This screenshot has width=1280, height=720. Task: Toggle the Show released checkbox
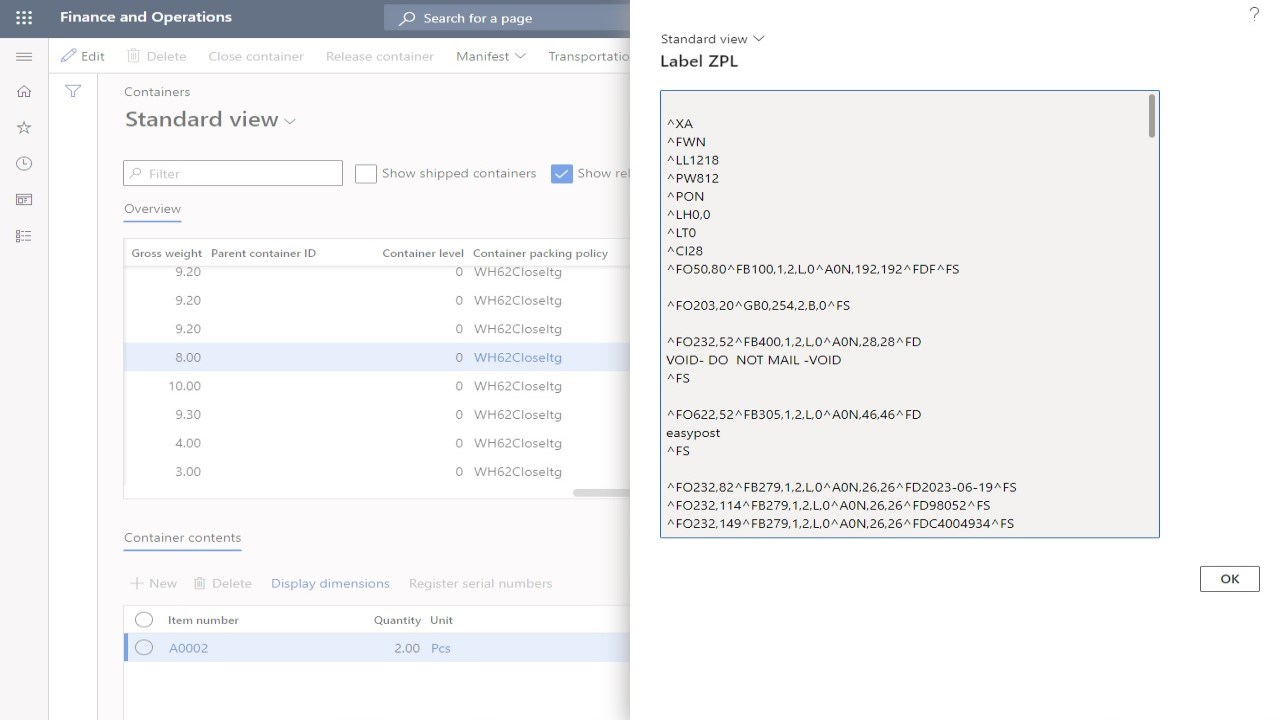562,173
